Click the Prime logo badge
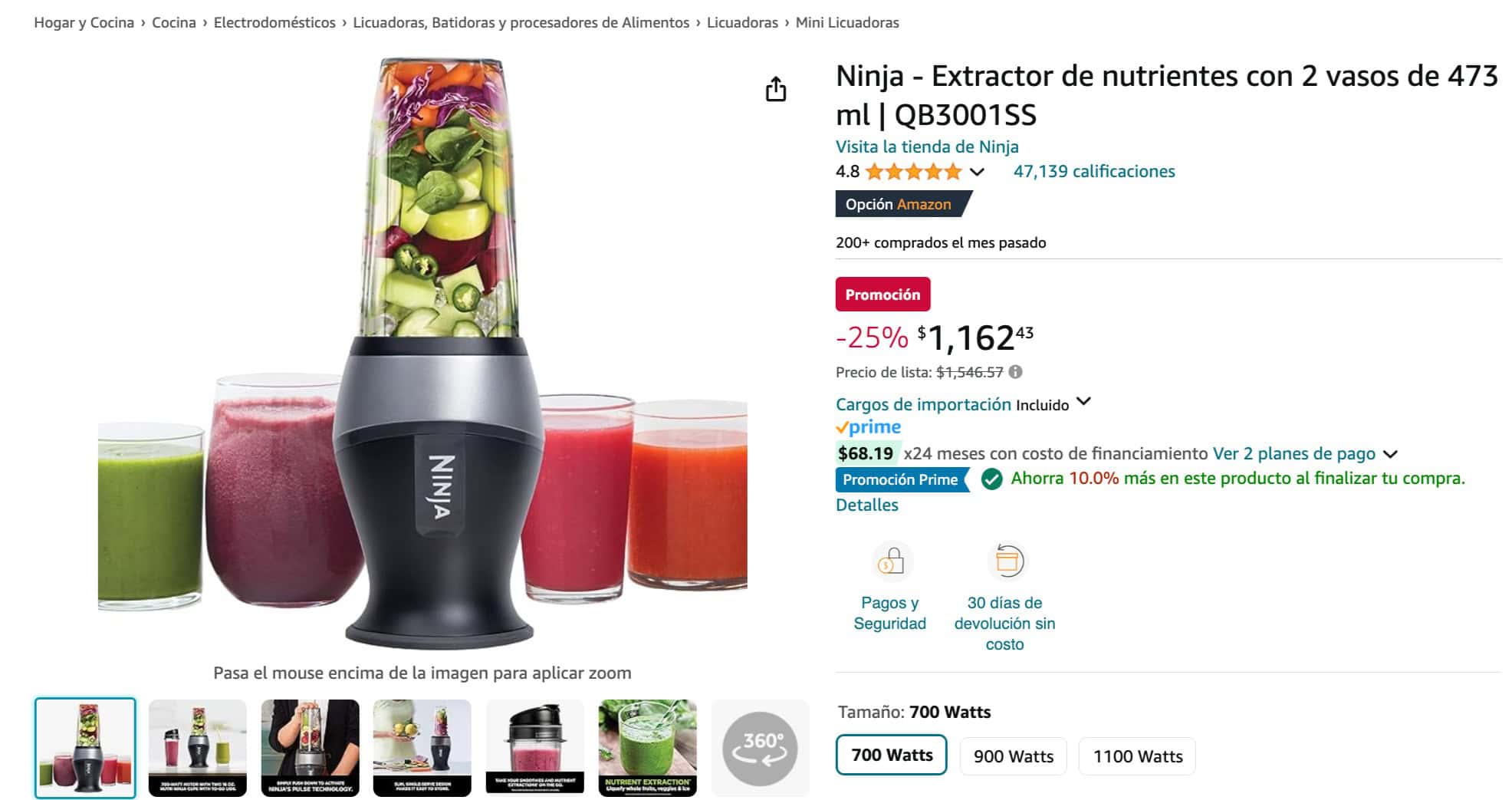This screenshot has width=1512, height=800. point(868,427)
